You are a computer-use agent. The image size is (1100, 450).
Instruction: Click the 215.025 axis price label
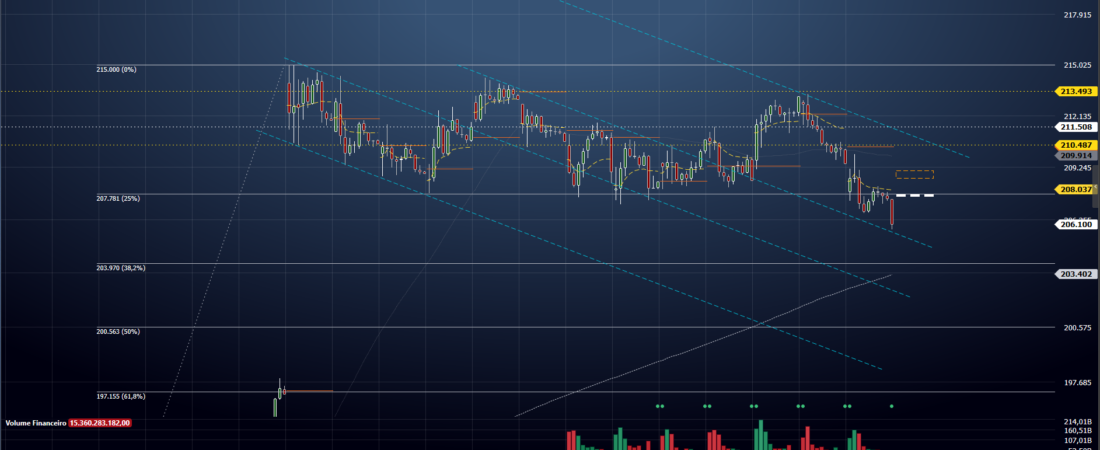tap(1080, 65)
